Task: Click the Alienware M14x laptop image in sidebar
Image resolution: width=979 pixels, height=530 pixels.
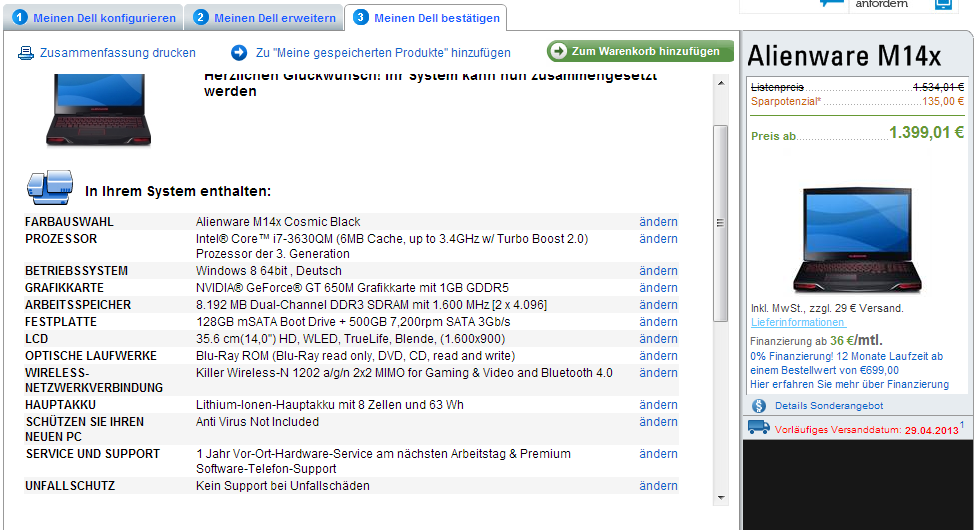Action: 857,240
